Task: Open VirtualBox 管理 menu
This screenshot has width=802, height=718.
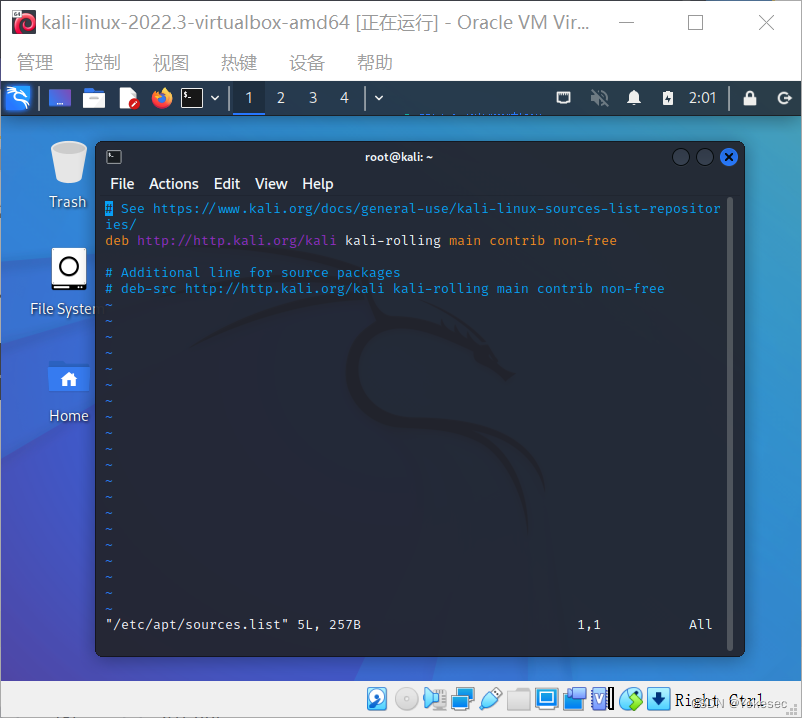Action: point(35,62)
